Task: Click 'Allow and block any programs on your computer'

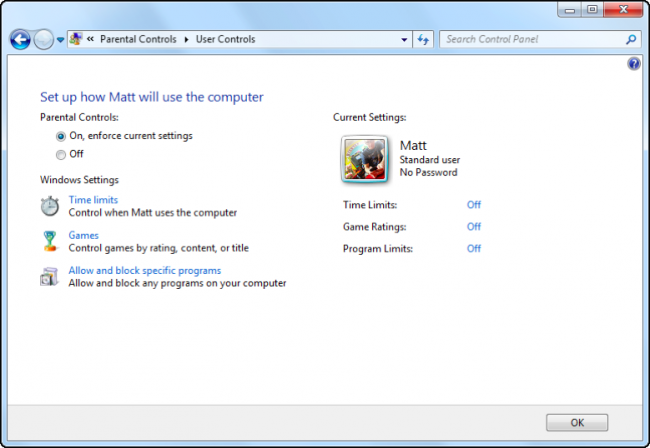Action: coord(177,283)
